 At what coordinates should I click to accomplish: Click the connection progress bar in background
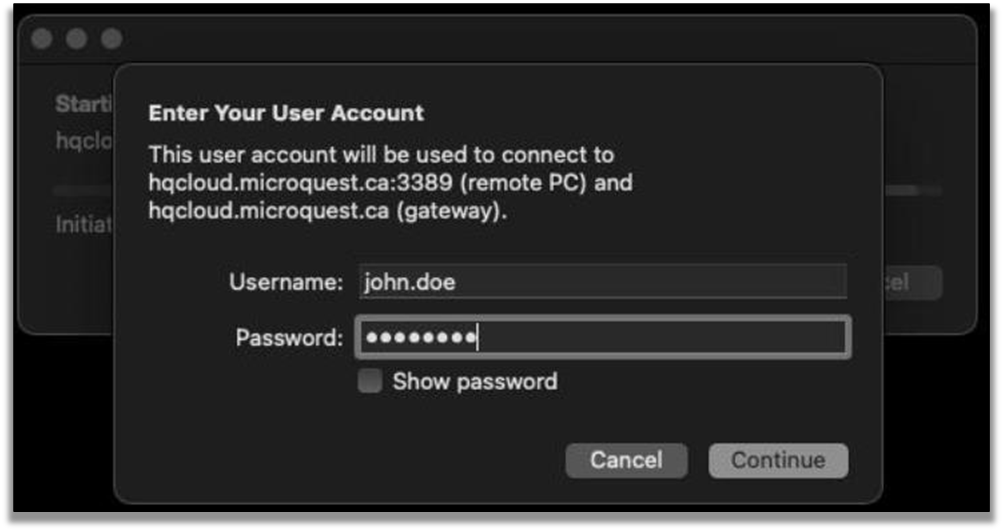pos(82,189)
